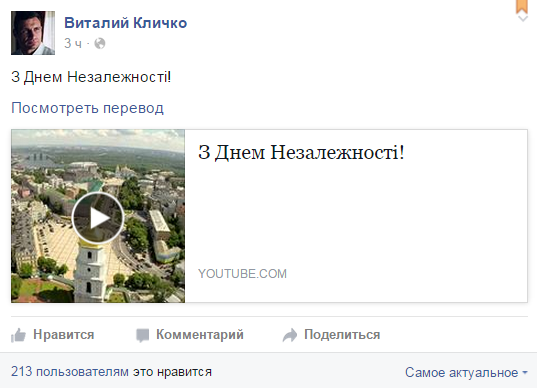Screen dimensions: 537x388
Task: Click the thumbs-up Like icon
Action: click(18, 335)
